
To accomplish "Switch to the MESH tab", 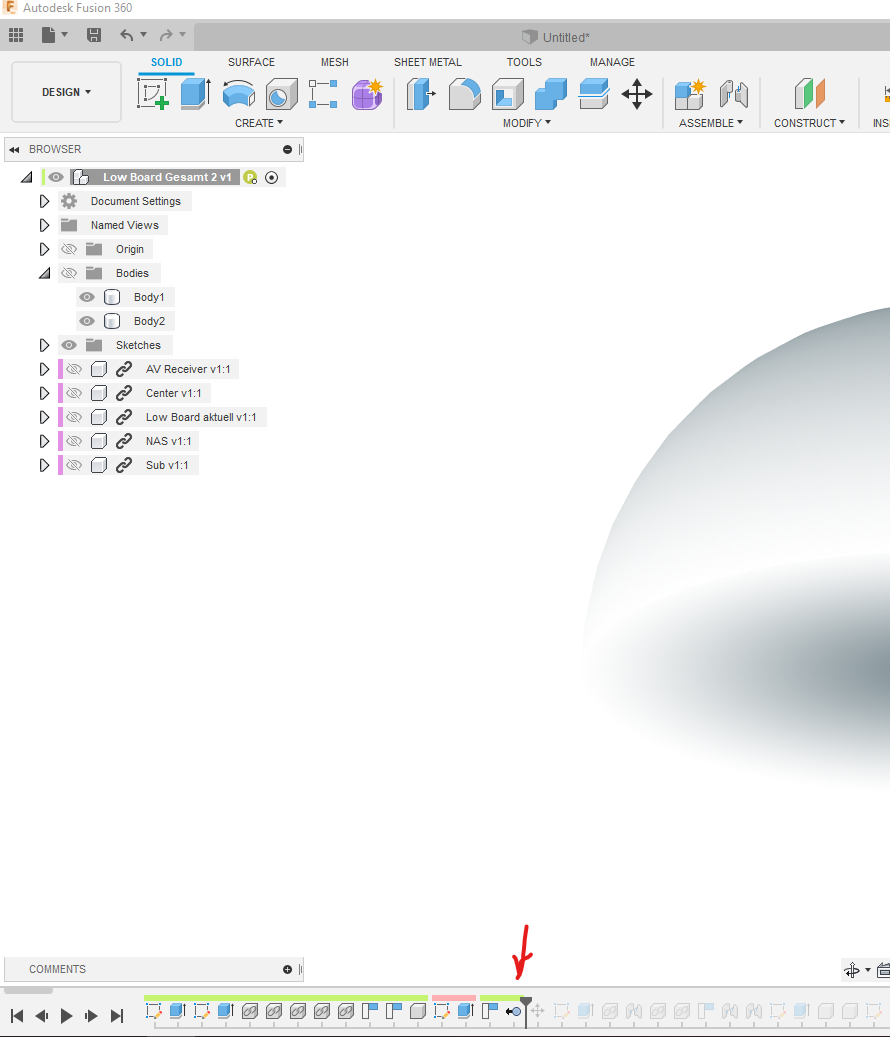I will (335, 62).
